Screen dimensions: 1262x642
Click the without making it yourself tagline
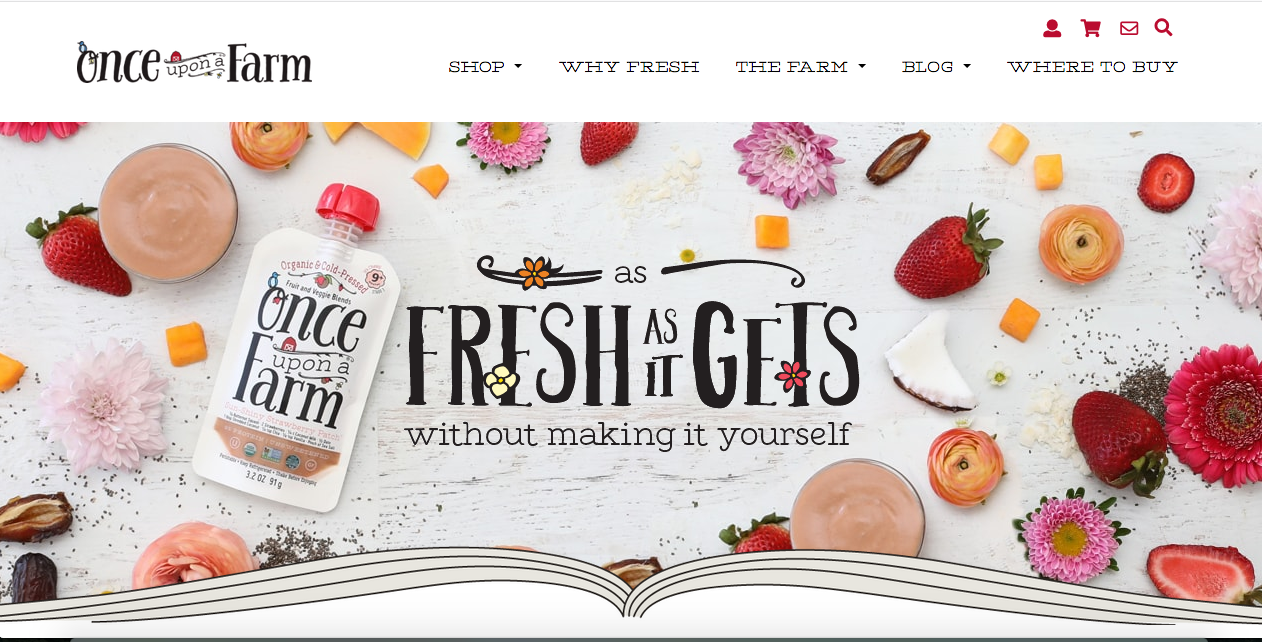628,434
